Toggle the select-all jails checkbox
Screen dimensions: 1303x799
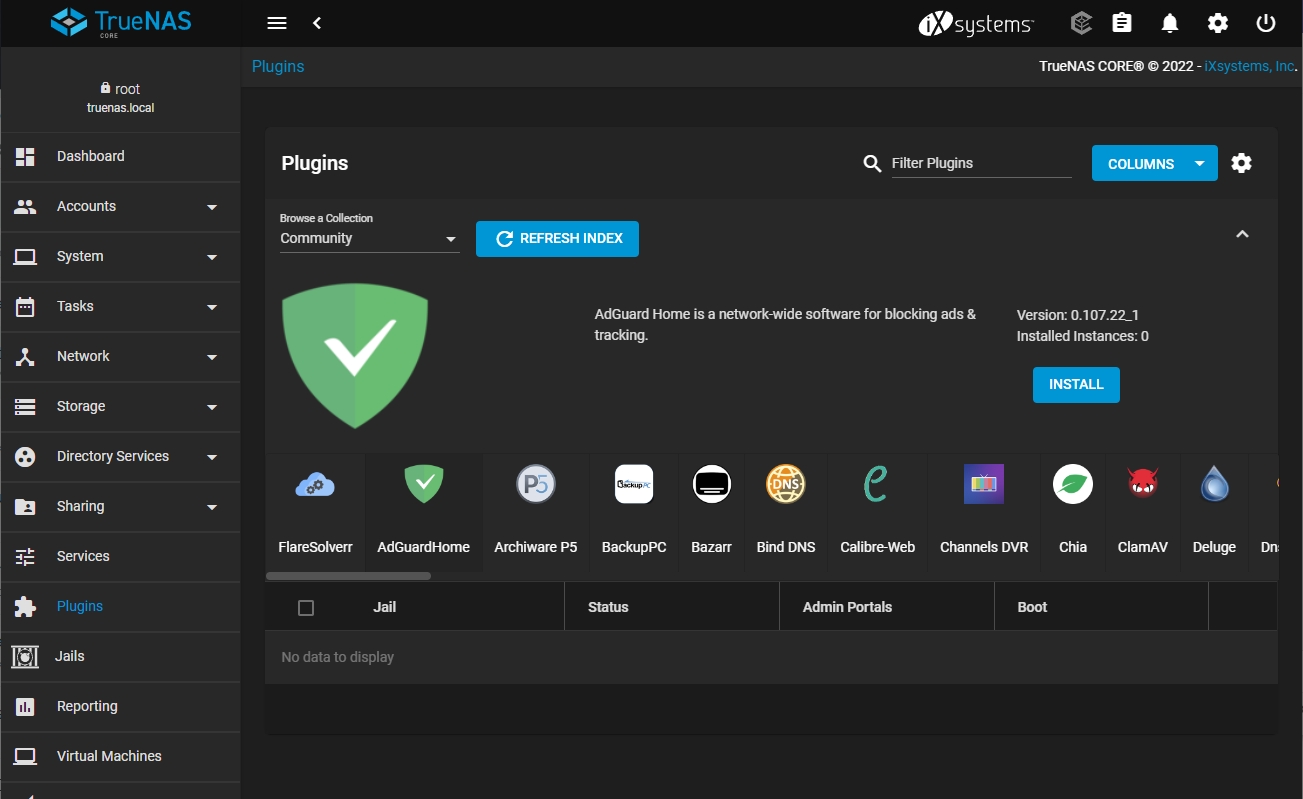pos(306,607)
